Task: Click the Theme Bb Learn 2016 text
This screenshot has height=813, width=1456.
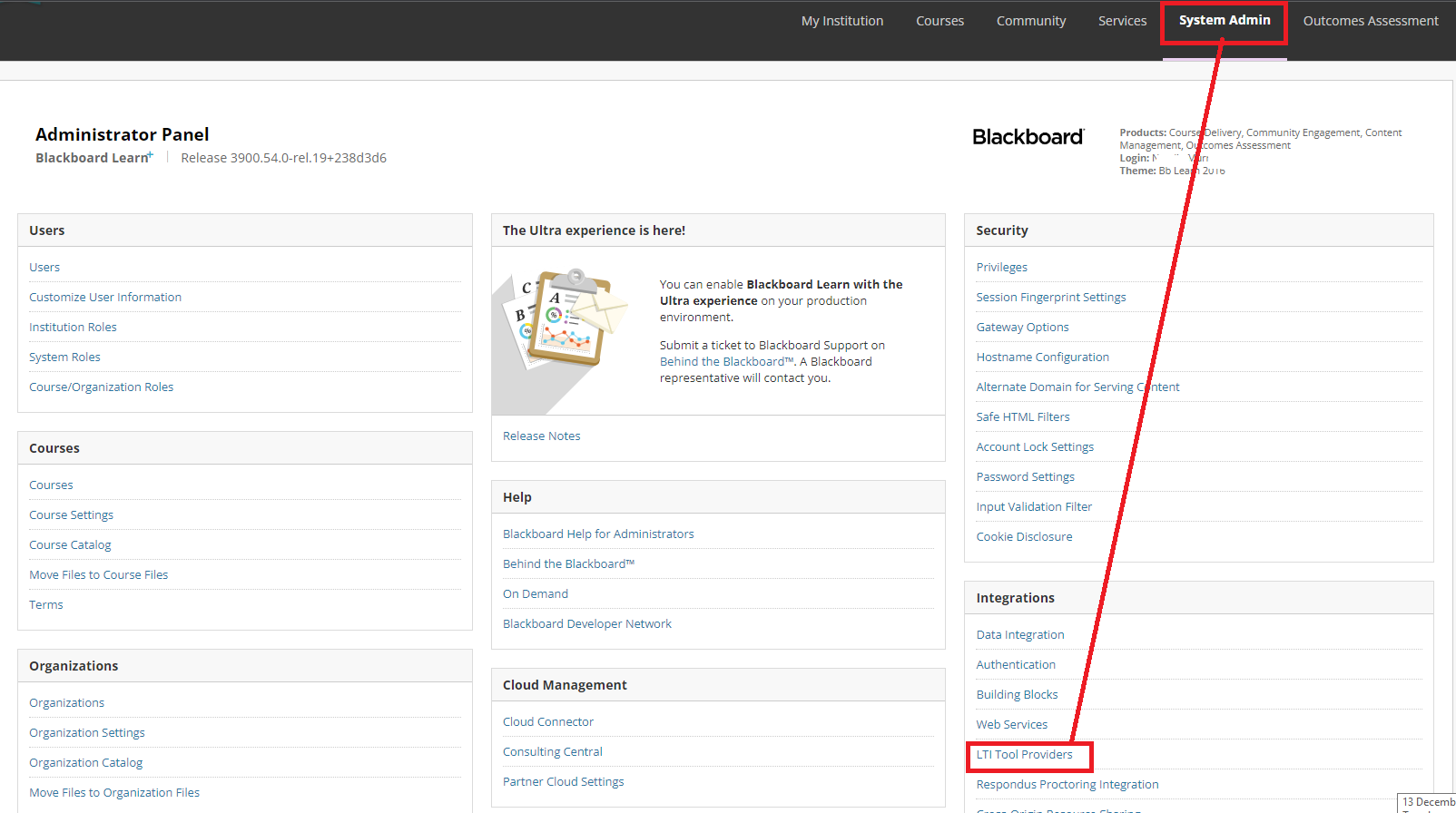Action: point(1172,171)
